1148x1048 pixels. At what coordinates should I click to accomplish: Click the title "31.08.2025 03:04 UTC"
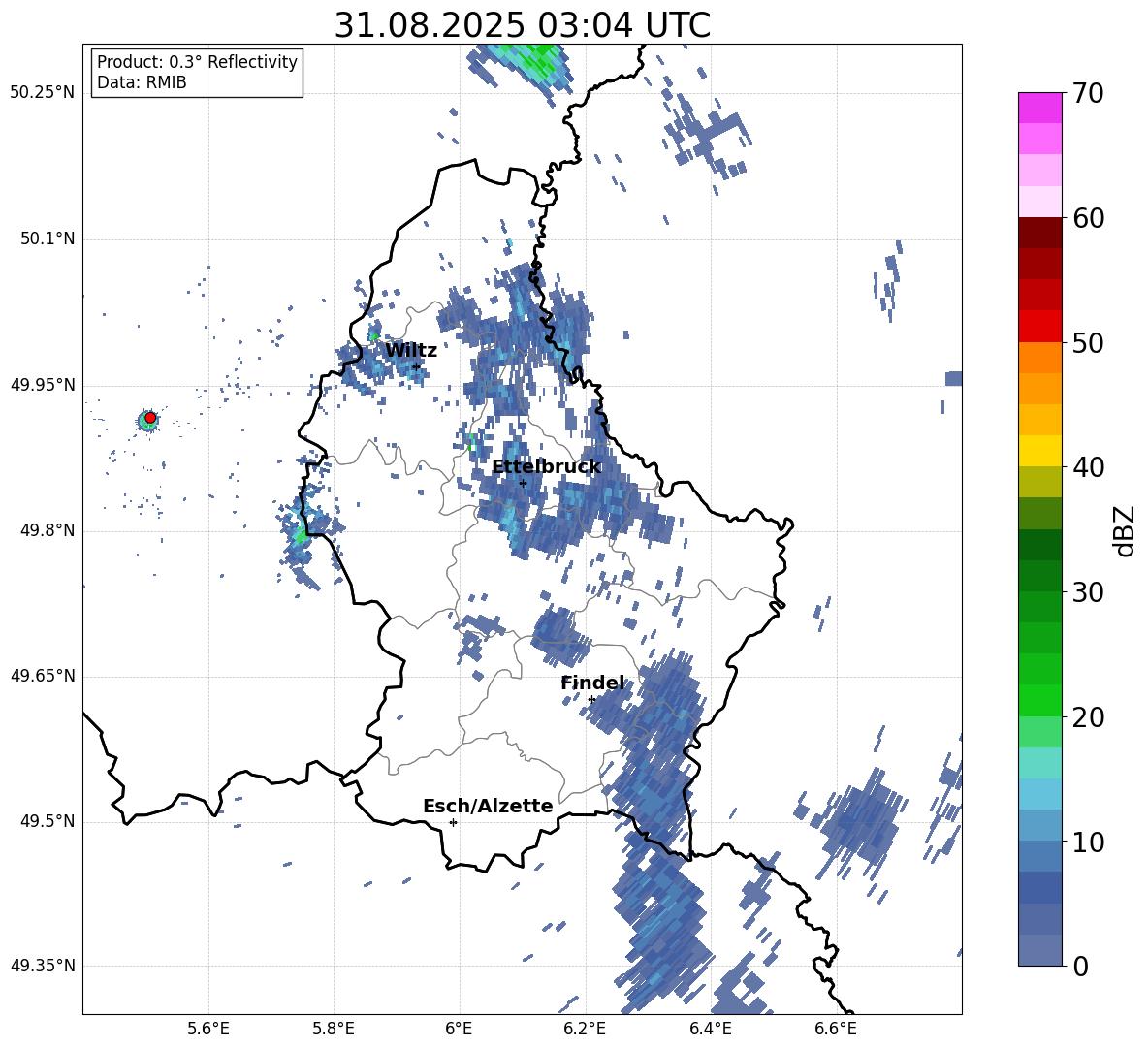[522, 25]
